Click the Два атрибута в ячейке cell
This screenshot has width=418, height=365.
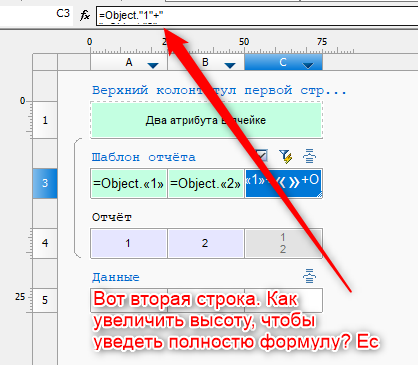[x=206, y=120]
